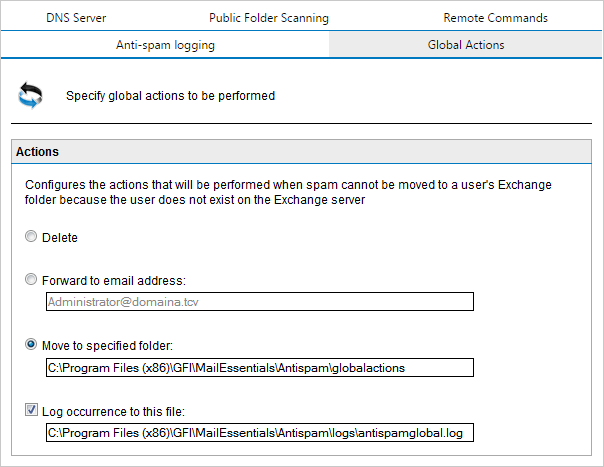The image size is (604, 467).
Task: Click the antispamglobal.log file path field
Action: tap(260, 433)
